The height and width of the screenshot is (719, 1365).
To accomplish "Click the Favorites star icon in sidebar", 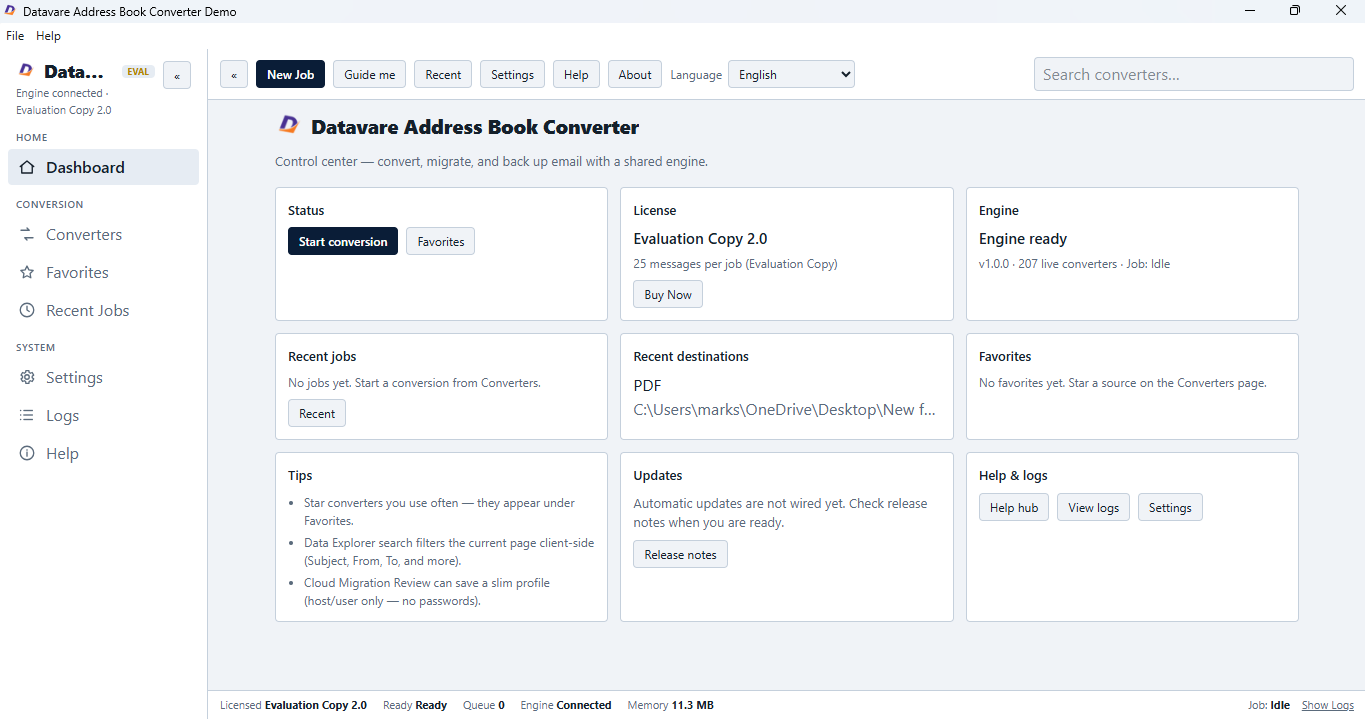I will tap(27, 272).
